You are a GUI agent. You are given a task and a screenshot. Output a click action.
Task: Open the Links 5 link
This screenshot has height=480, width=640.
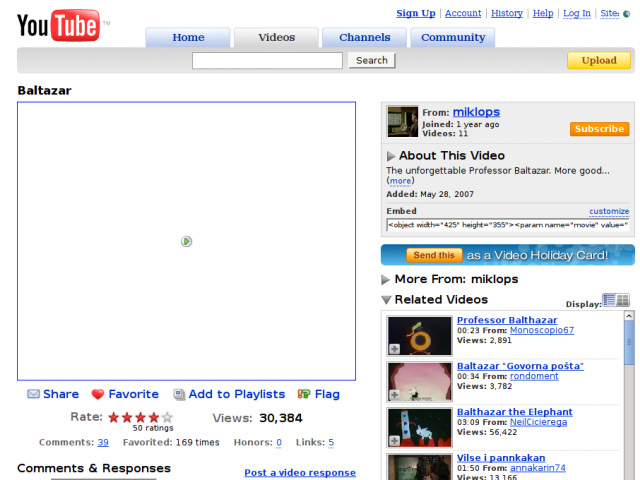331,442
